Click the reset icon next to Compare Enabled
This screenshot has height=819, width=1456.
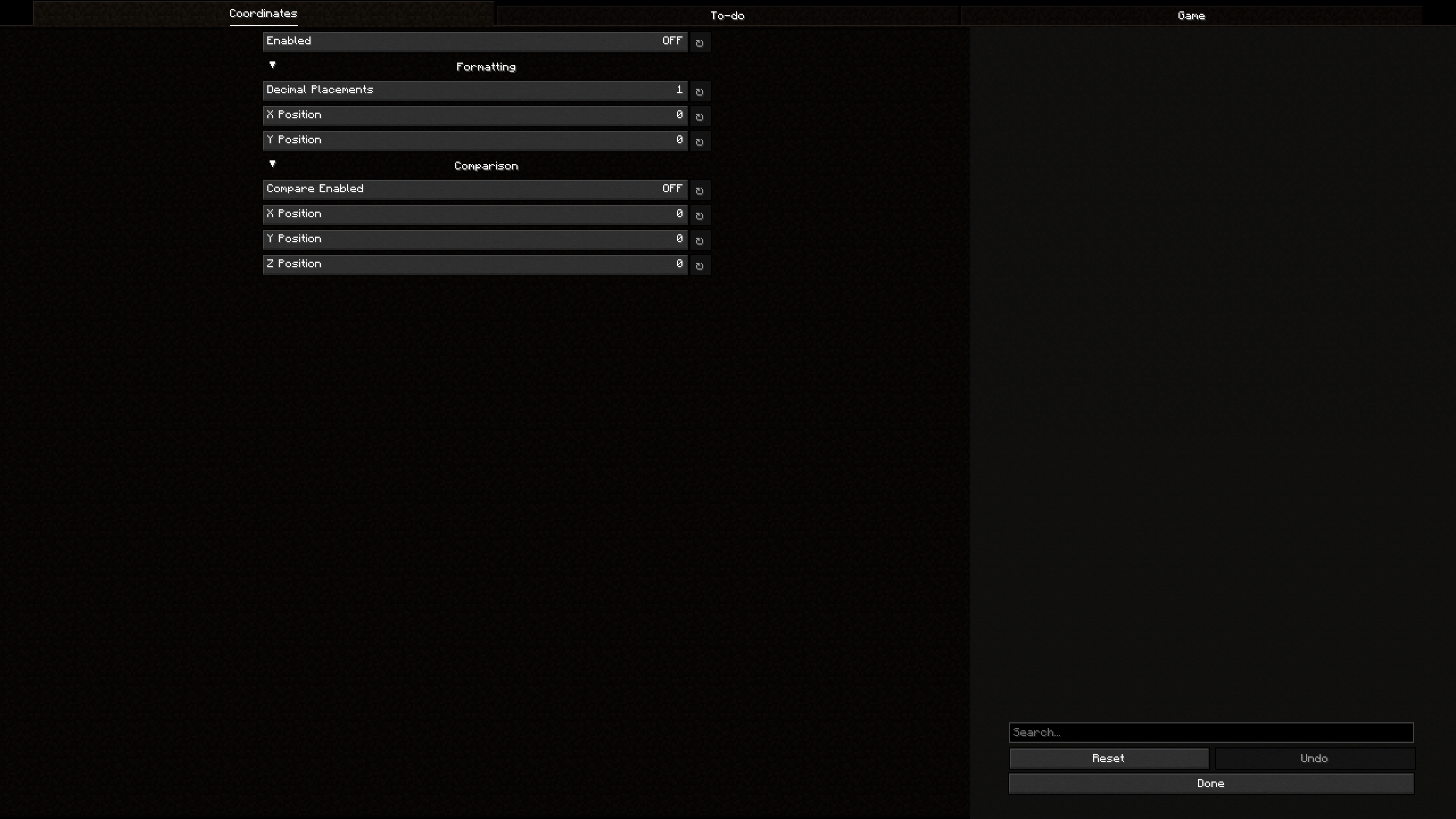click(700, 190)
